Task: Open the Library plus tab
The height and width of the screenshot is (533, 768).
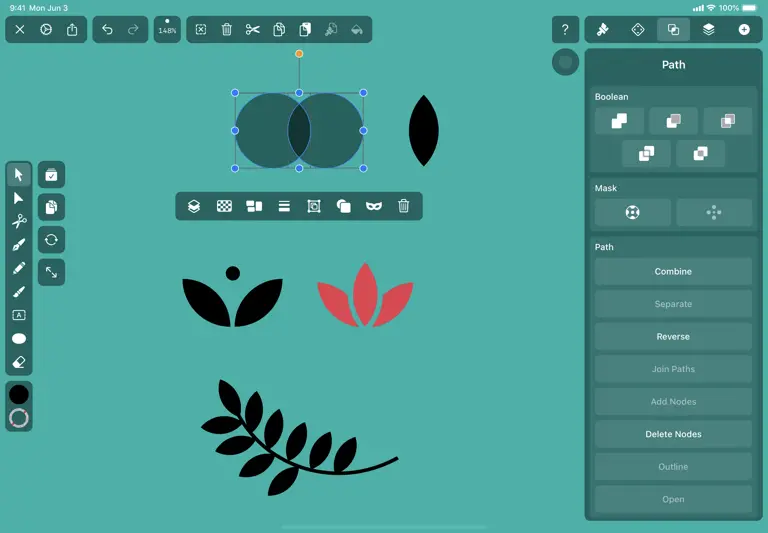Action: [x=744, y=30]
